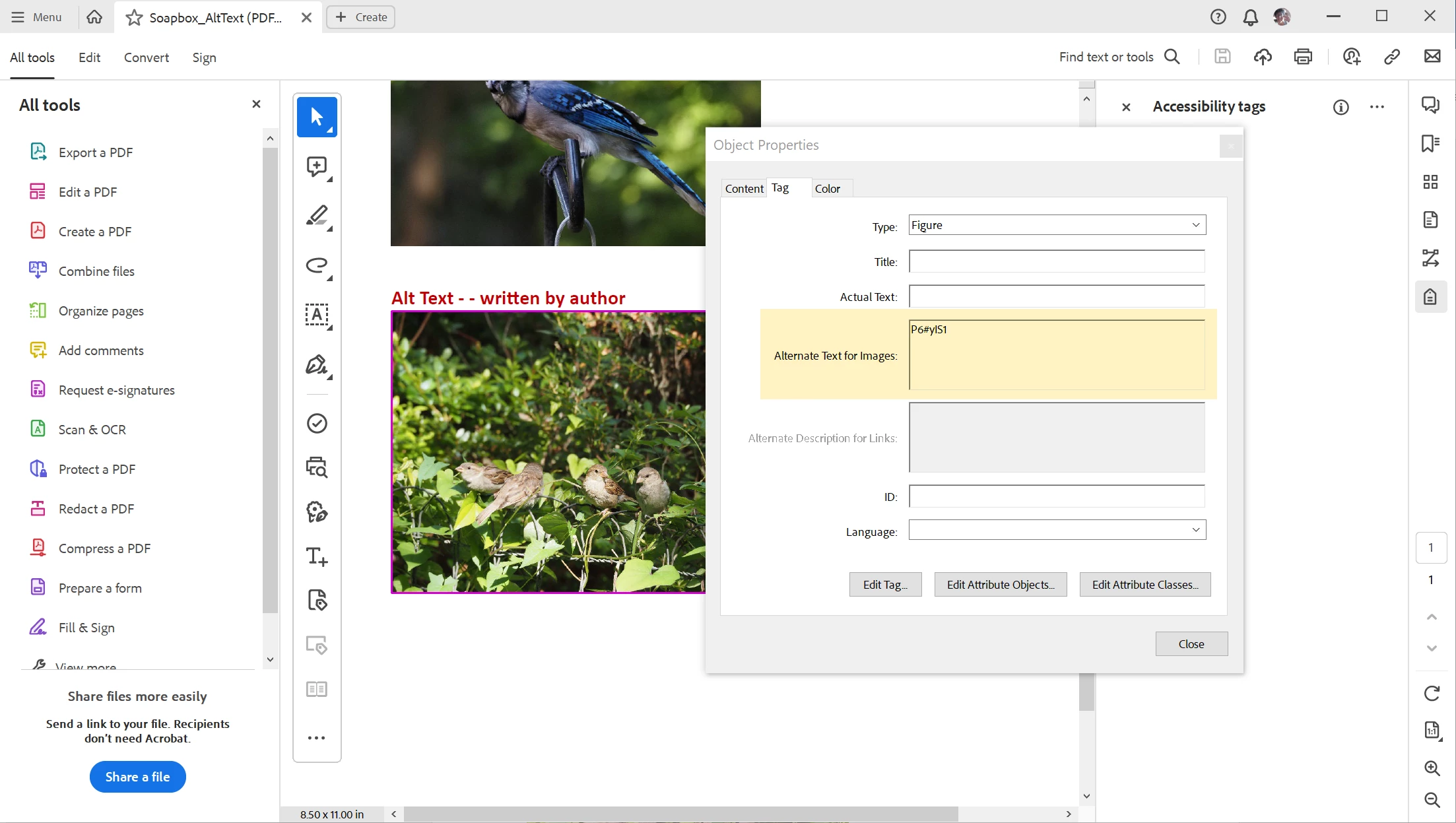The image size is (1456, 823).
Task: Click the Alternate Text for Images field
Action: [1056, 355]
